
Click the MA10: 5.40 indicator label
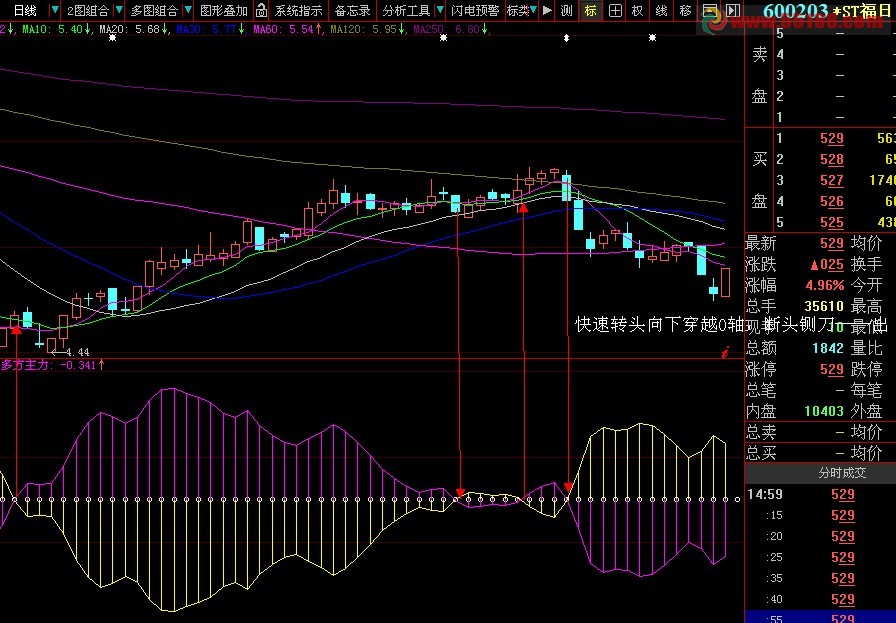(56, 29)
